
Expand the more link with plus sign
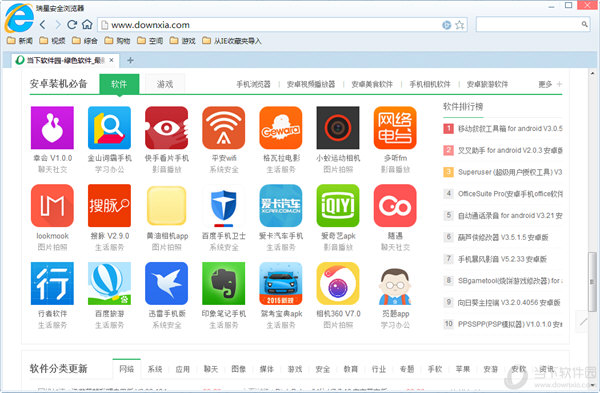pyautogui.click(x=550, y=84)
